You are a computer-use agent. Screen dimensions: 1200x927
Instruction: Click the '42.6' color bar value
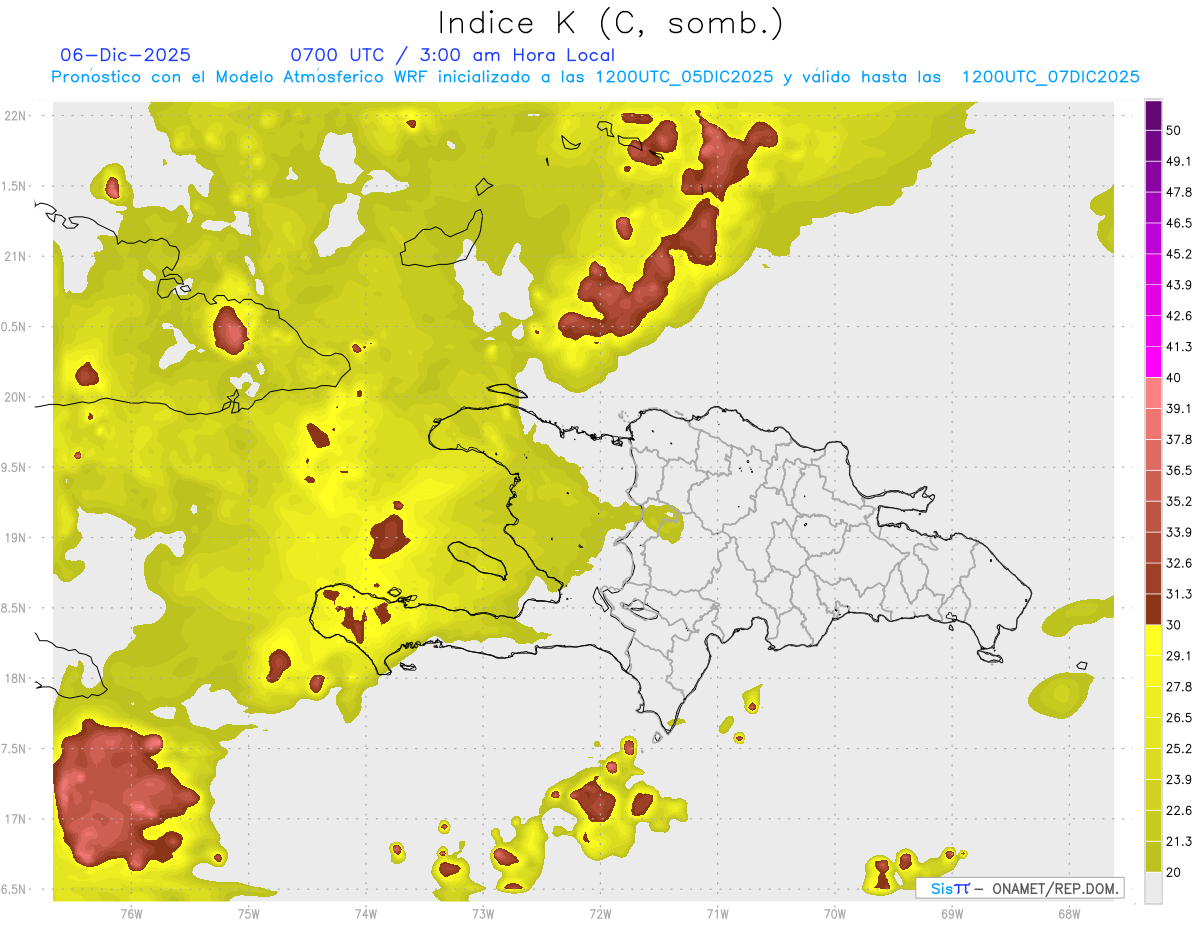click(x=1179, y=316)
